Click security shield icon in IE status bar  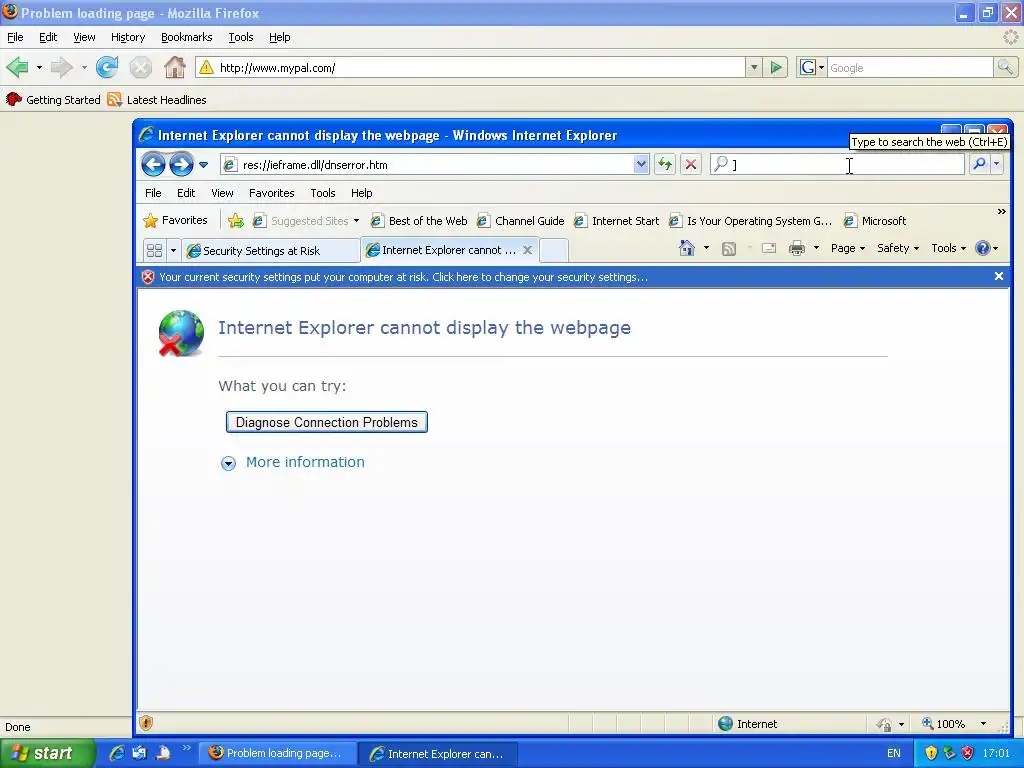(146, 723)
